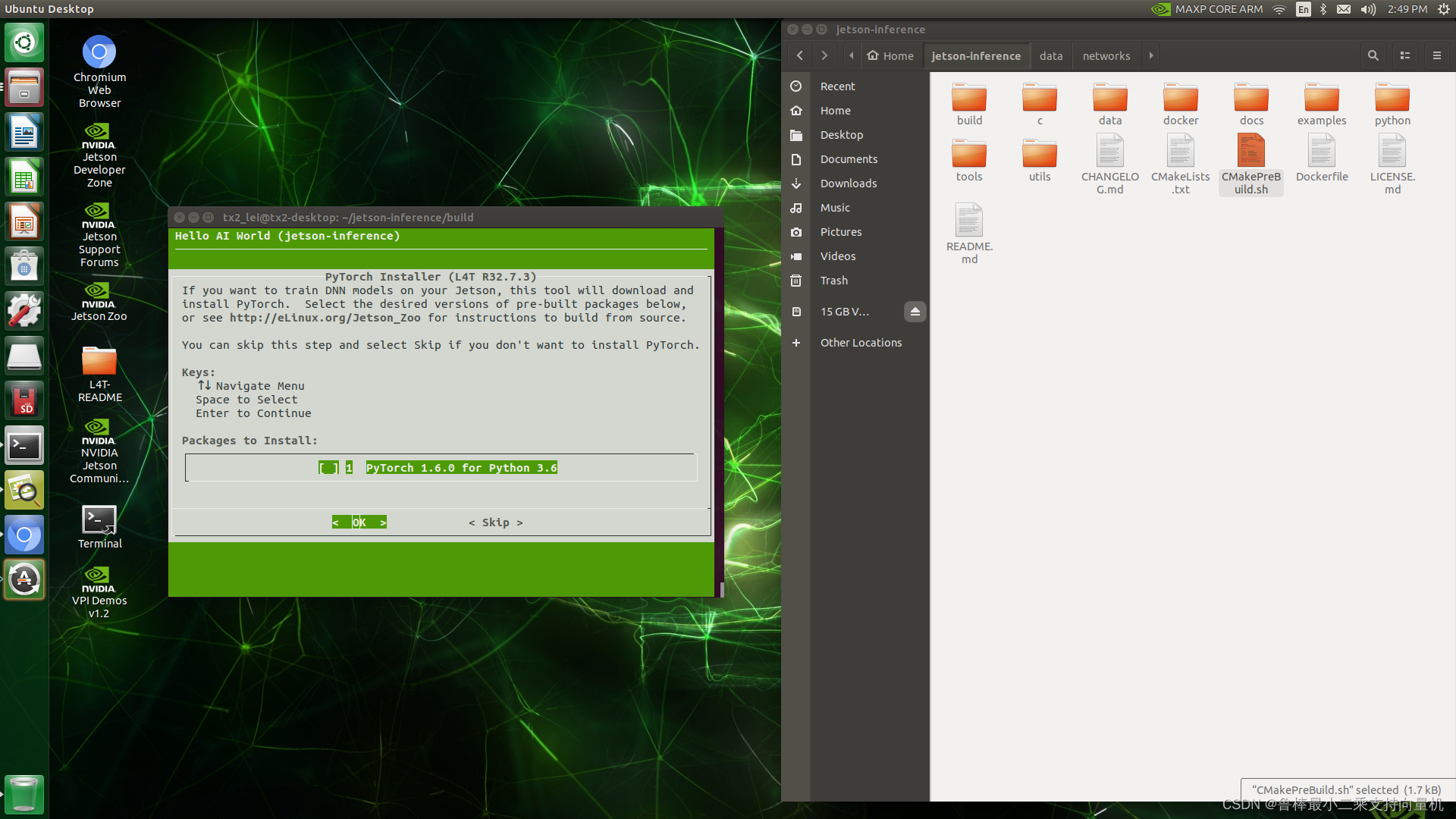1456x819 pixels.
Task: Click Skip button in PyTorch Installer
Action: click(496, 522)
